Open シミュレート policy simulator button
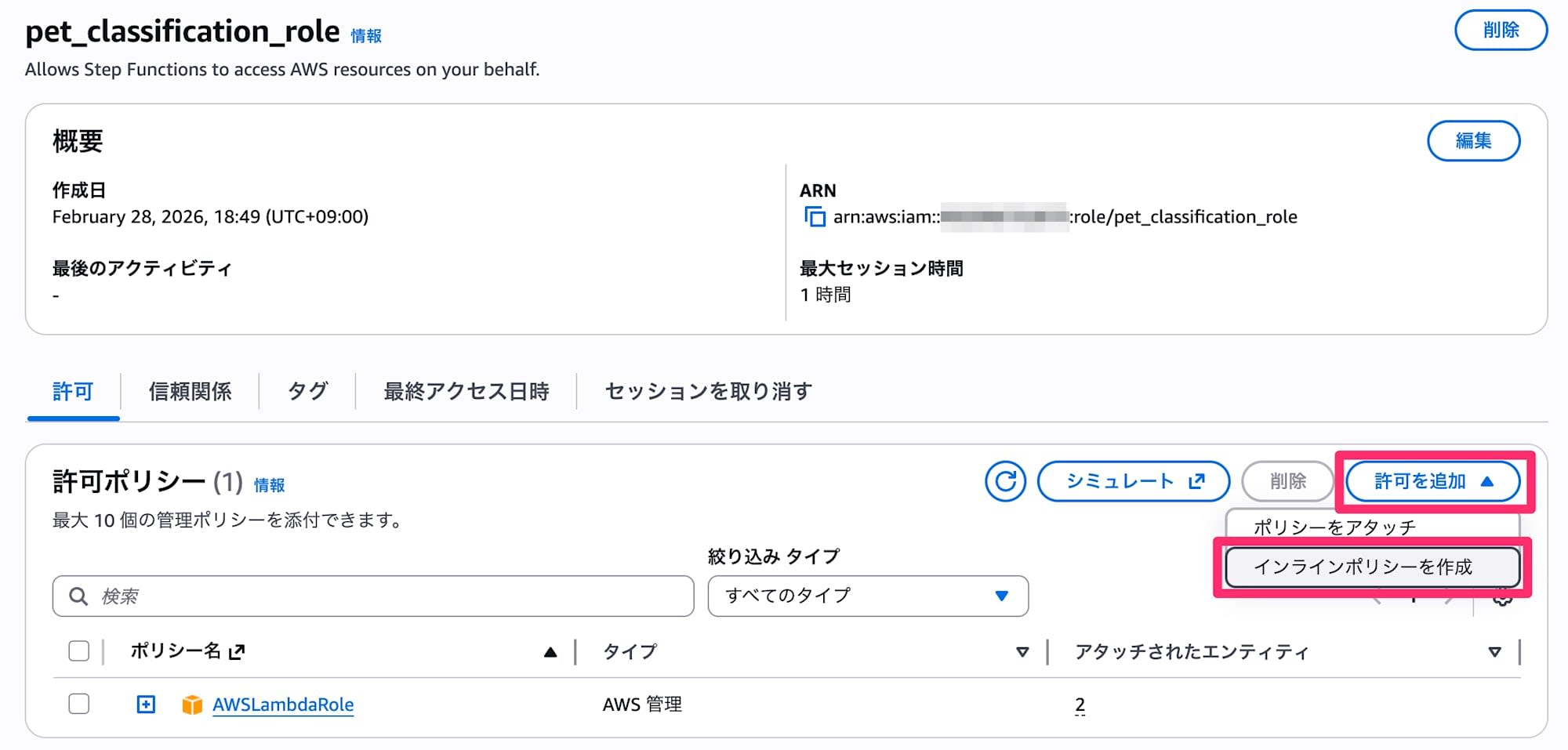This screenshot has height=750, width=1568. tap(1133, 481)
